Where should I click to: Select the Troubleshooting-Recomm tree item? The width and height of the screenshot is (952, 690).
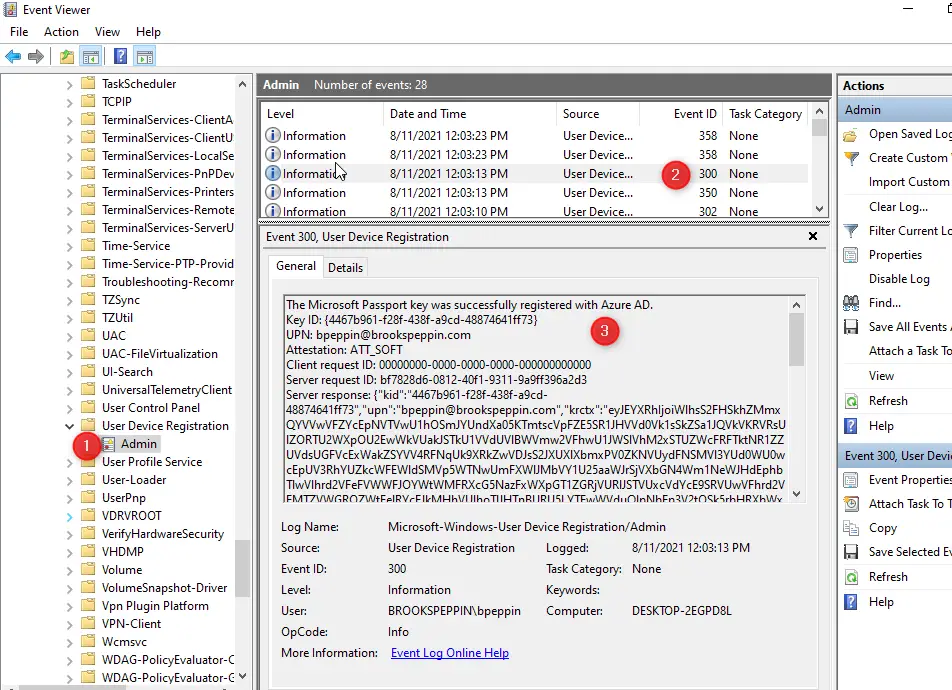[168, 282]
